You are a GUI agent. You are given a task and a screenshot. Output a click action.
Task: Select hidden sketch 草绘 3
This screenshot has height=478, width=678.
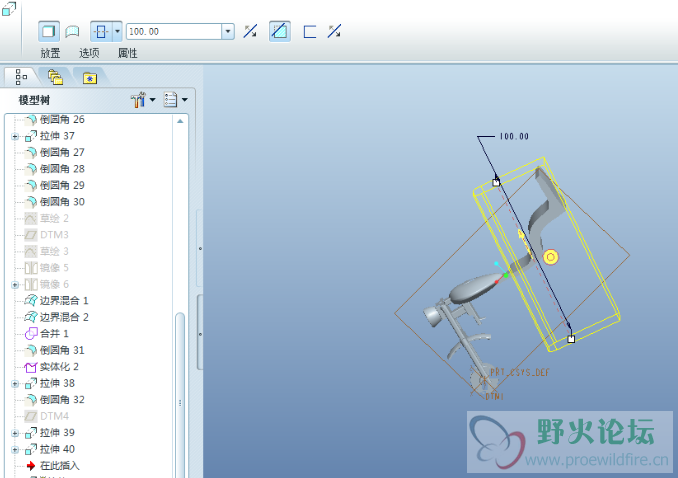54,251
